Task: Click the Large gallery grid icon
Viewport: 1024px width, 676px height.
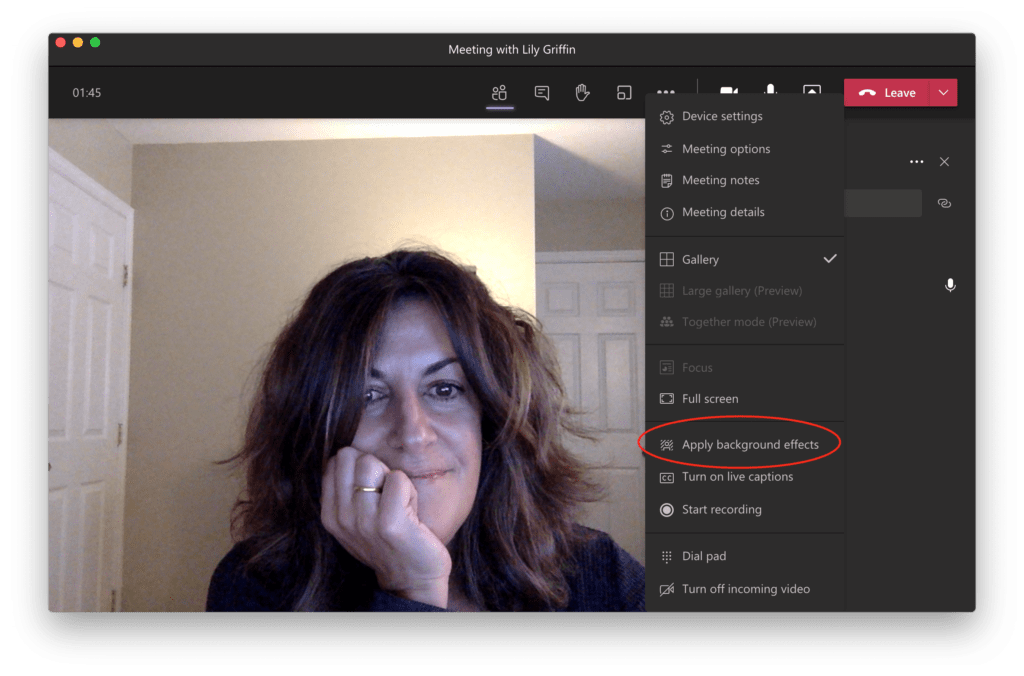Action: pyautogui.click(x=667, y=291)
